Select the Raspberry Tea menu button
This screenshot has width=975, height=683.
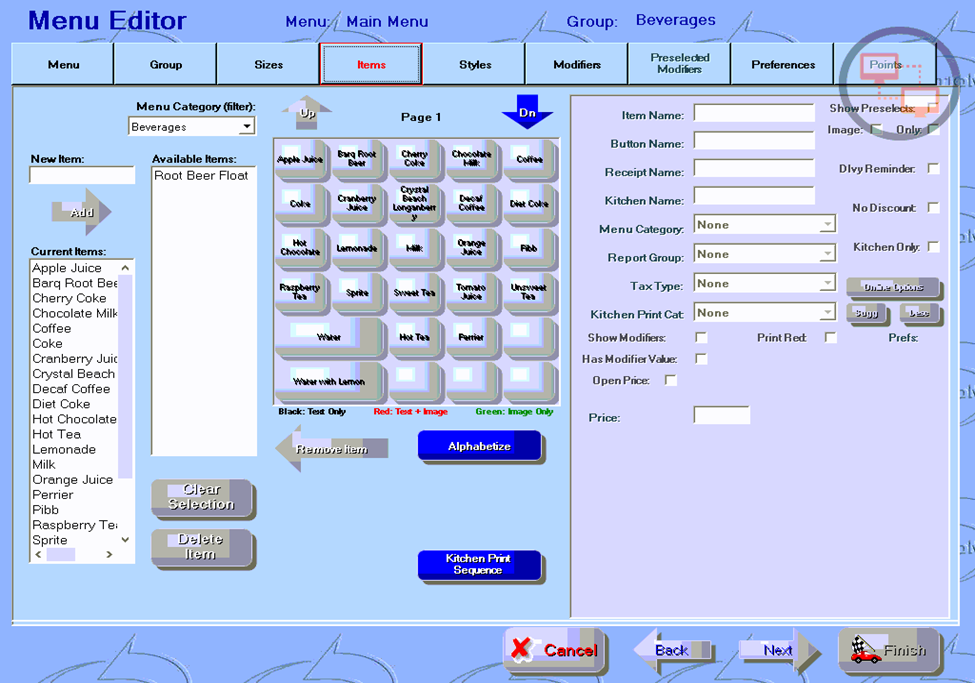coord(300,292)
